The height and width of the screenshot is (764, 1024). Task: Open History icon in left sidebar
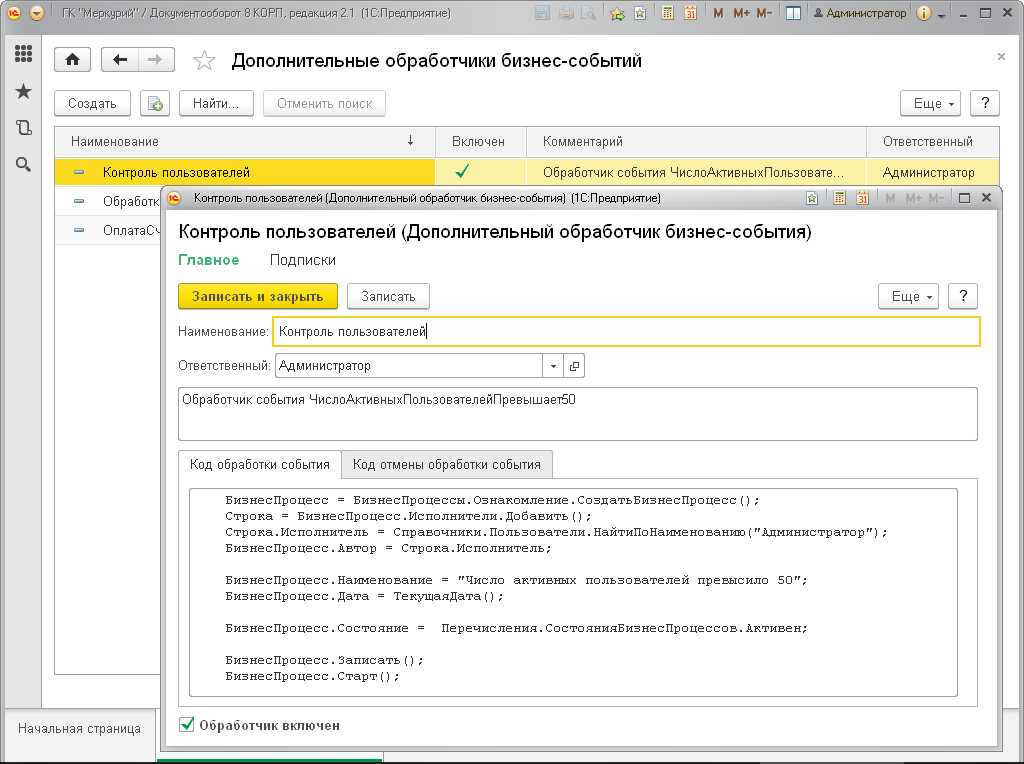[x=24, y=127]
